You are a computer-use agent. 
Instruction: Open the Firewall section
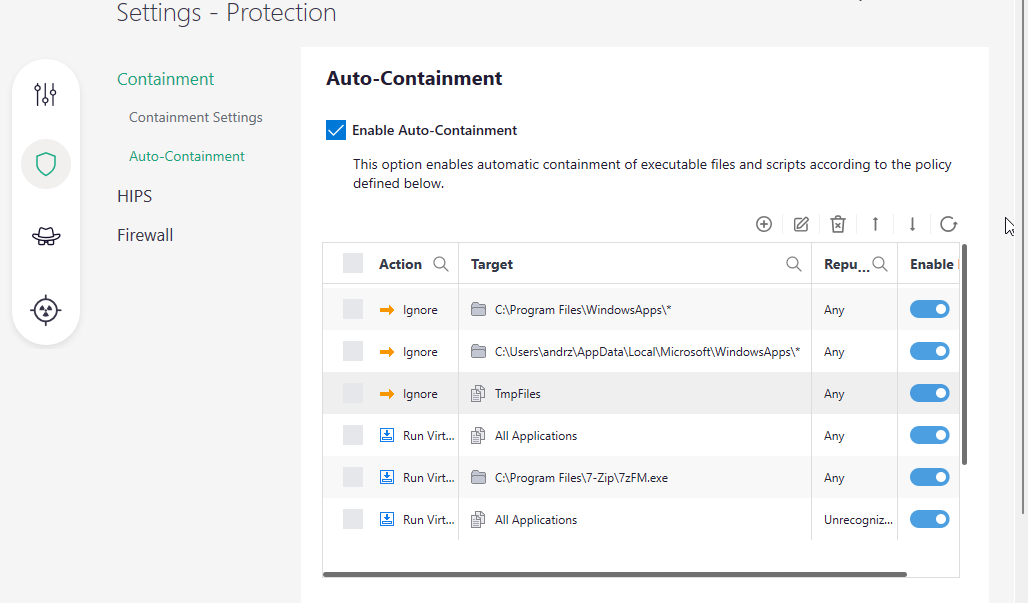[x=145, y=235]
